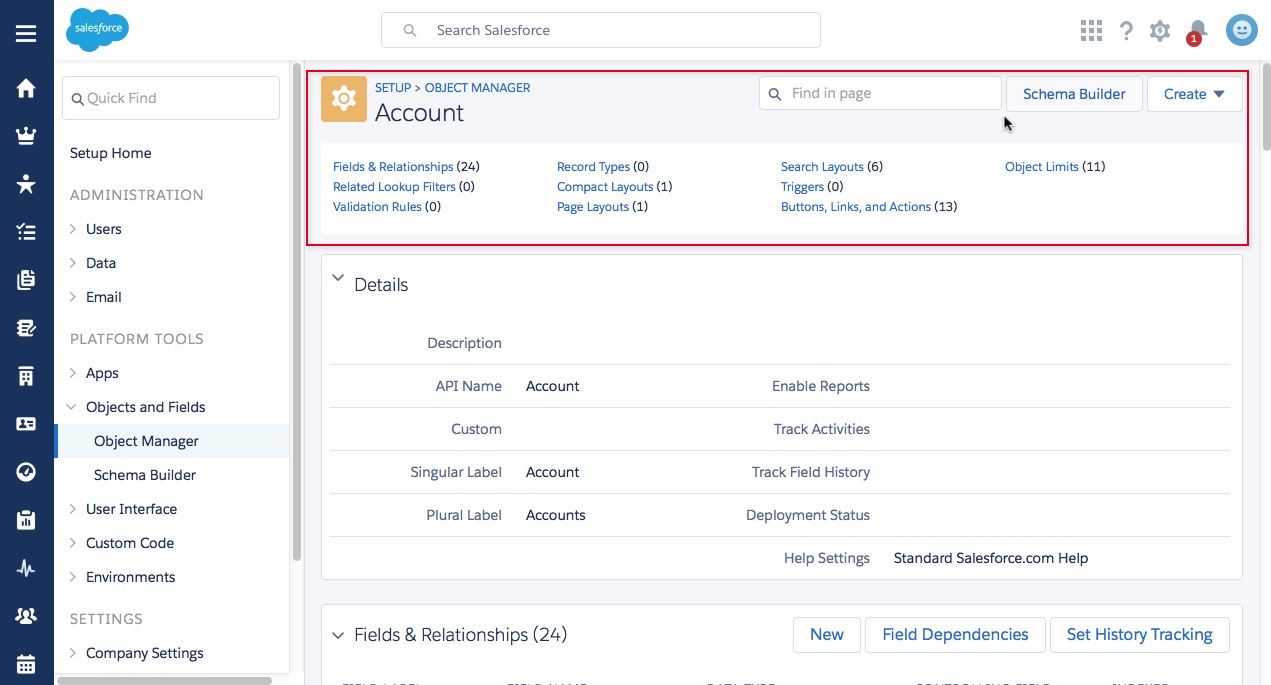Click the Search Salesforce field

click(600, 31)
